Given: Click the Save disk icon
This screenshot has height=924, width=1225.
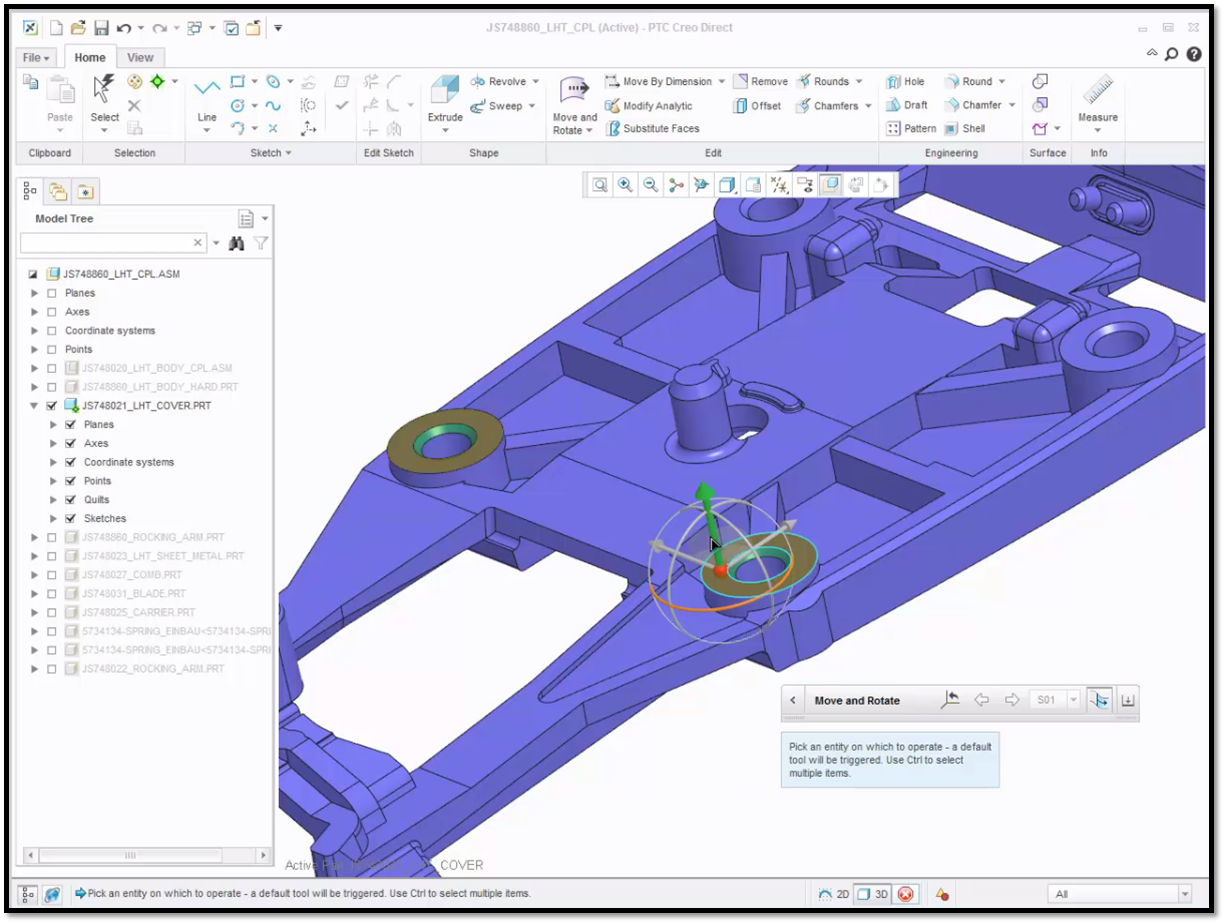Looking at the screenshot, I should tap(100, 28).
